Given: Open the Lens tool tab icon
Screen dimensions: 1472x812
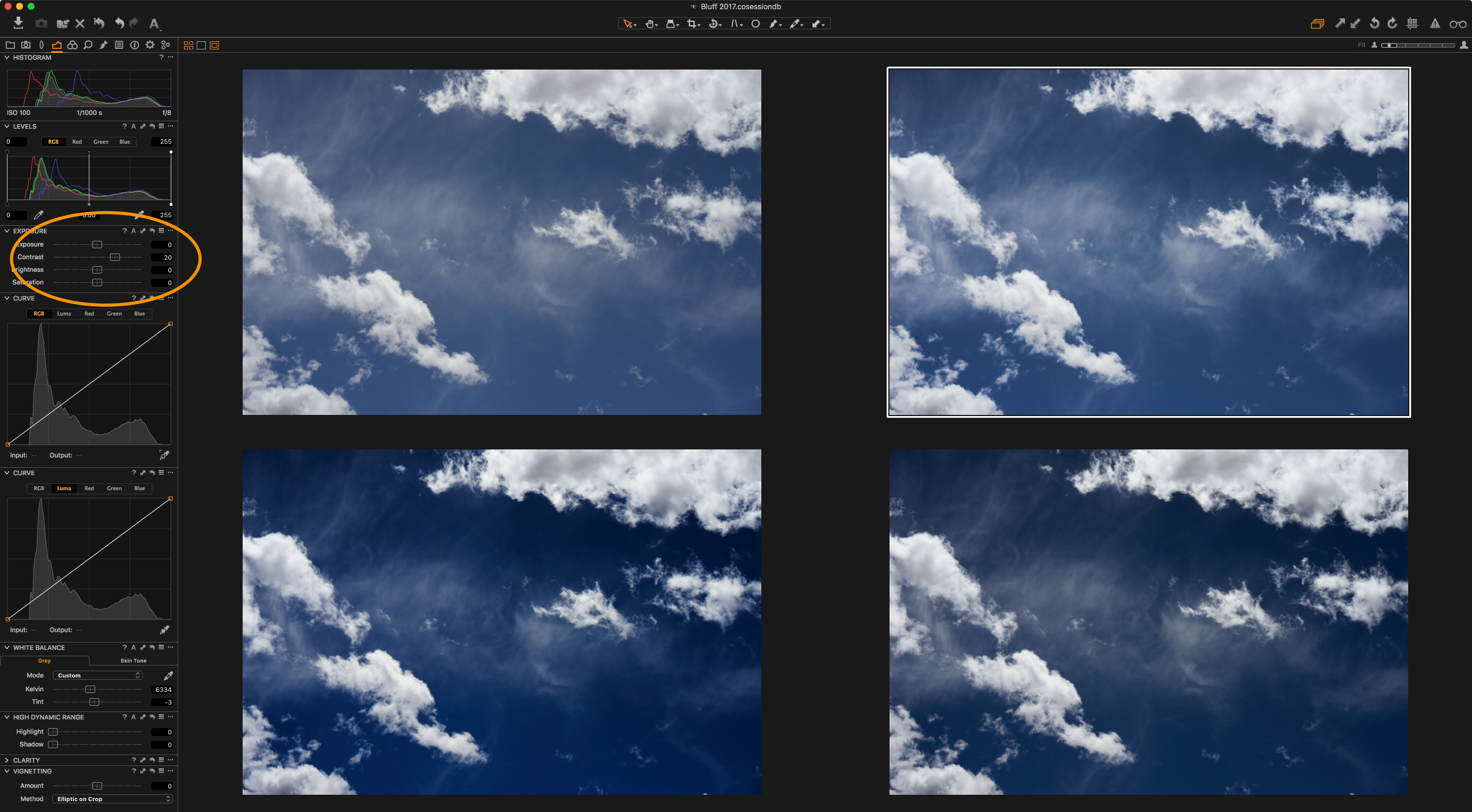Looking at the screenshot, I should click(41, 45).
